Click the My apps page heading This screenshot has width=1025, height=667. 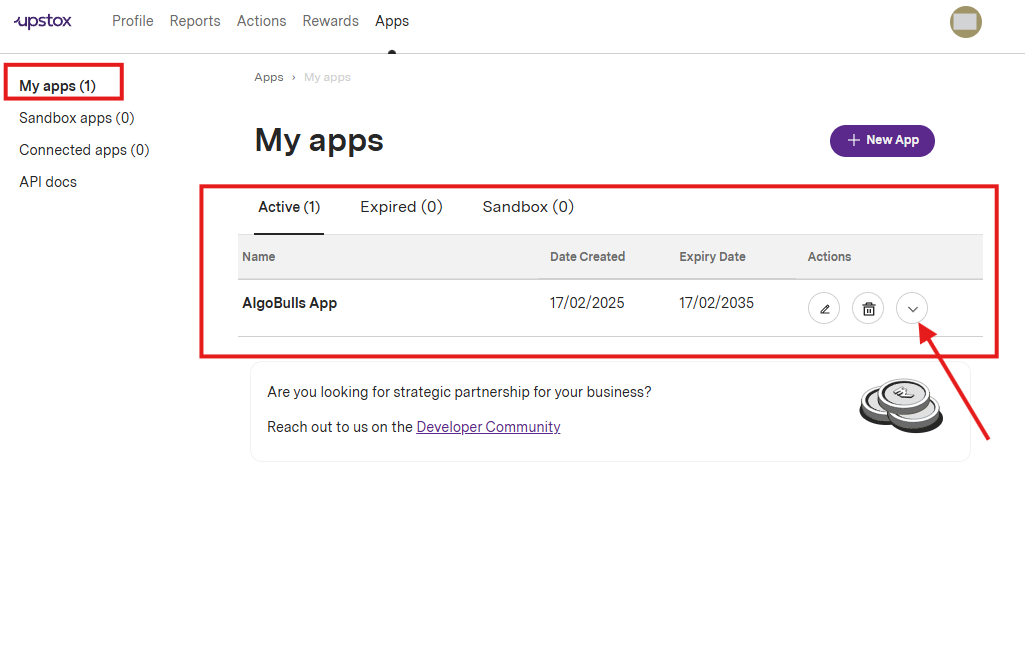[319, 141]
